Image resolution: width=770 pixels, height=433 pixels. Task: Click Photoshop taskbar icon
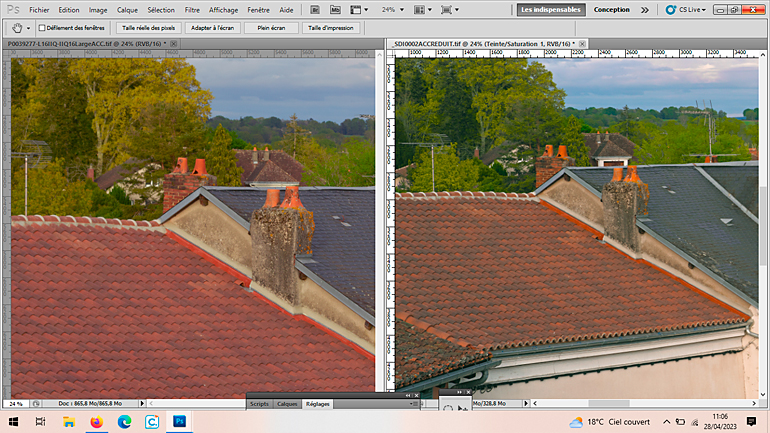coord(179,422)
